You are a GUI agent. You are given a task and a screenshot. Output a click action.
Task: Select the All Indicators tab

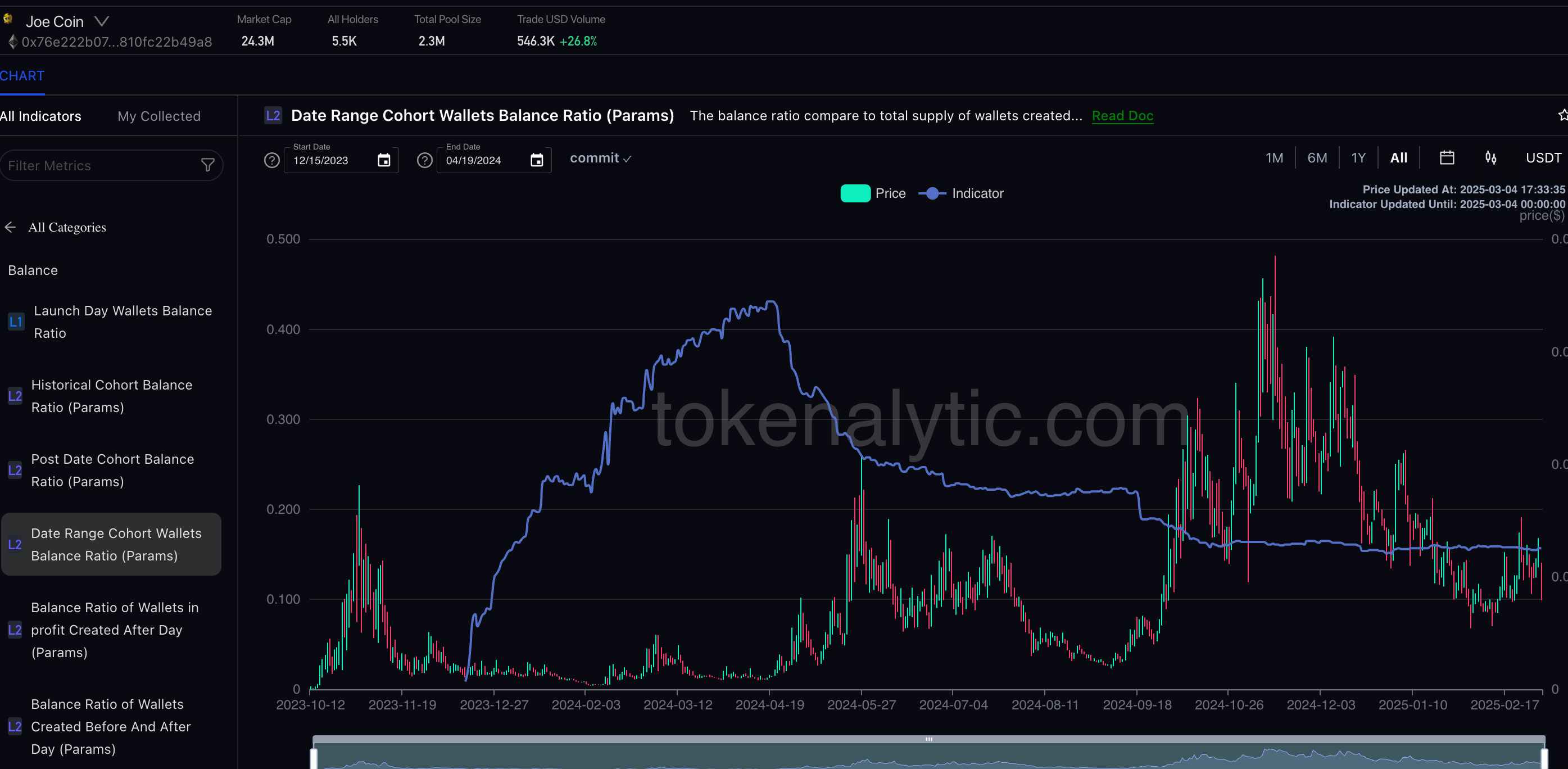point(40,116)
